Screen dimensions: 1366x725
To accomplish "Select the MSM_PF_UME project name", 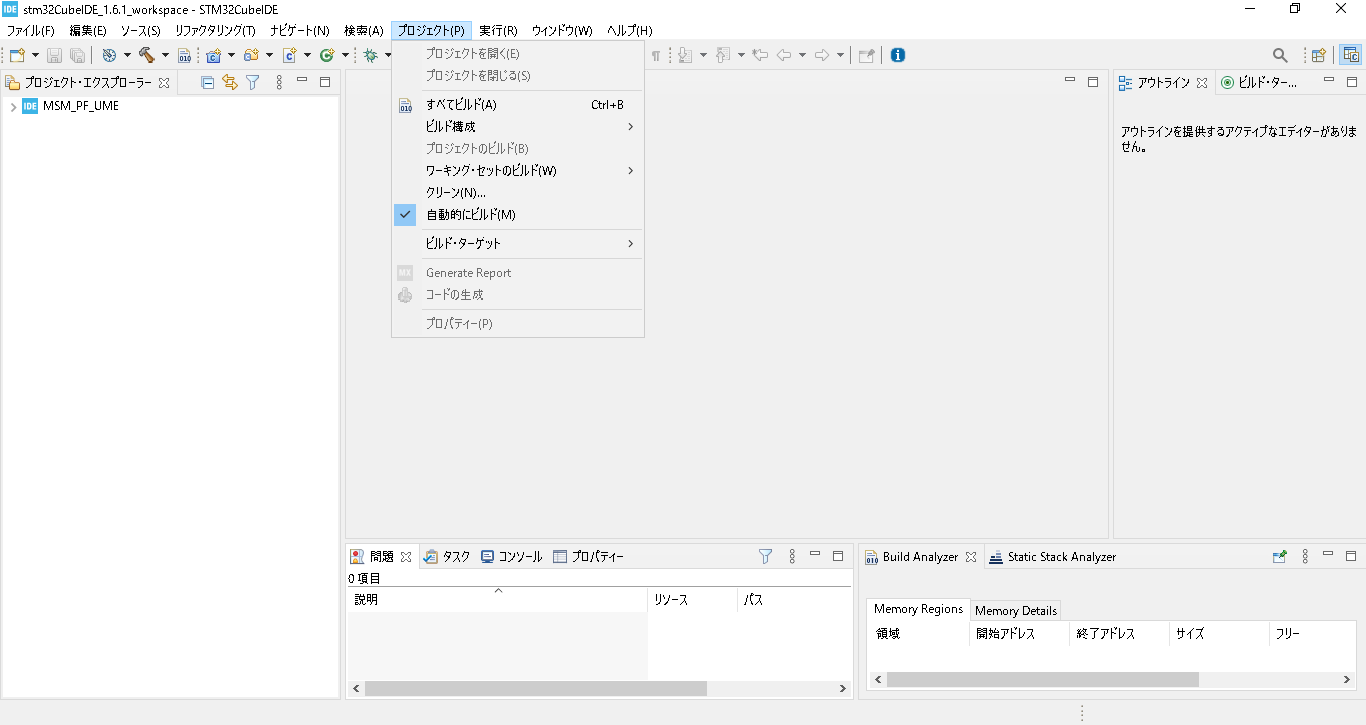I will pos(81,106).
